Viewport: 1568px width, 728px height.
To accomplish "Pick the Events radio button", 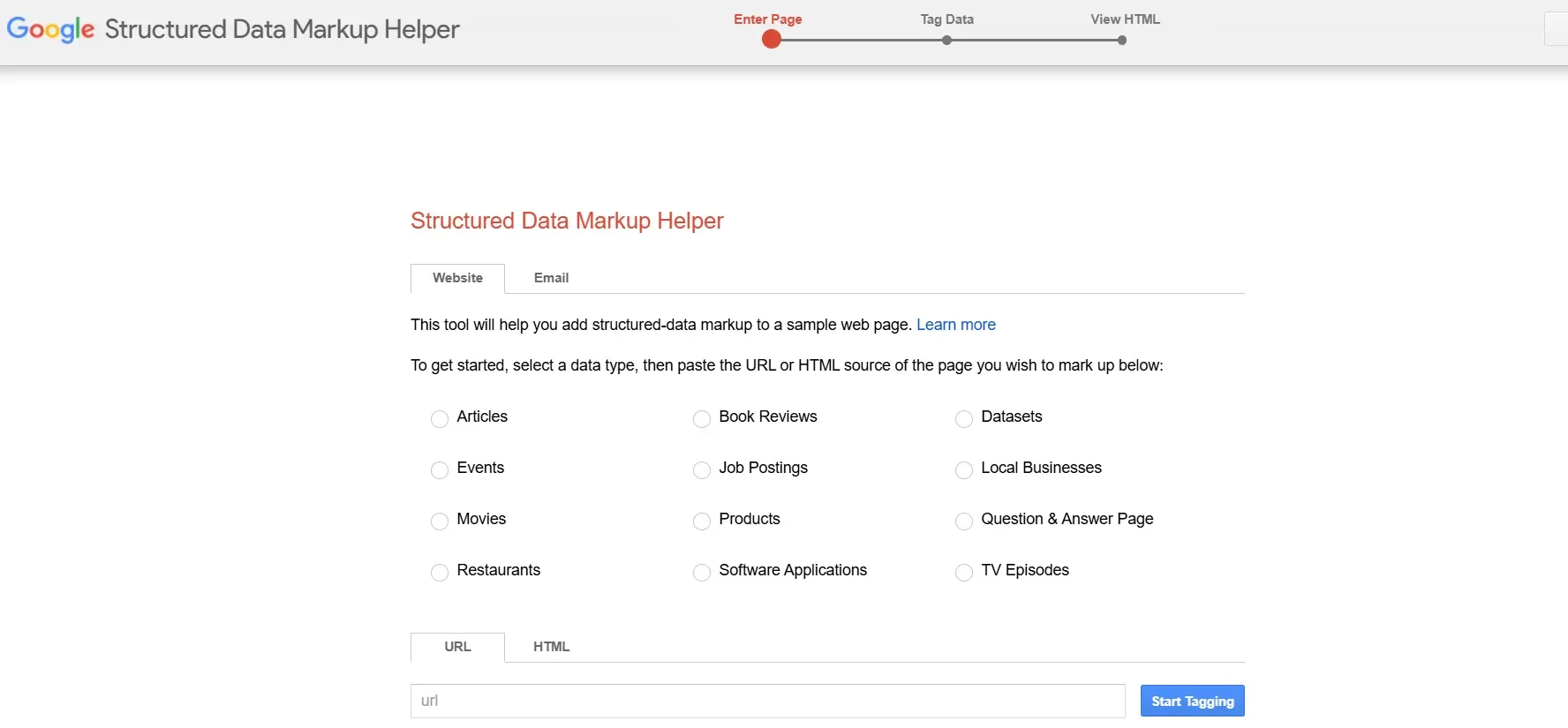I will [x=440, y=470].
